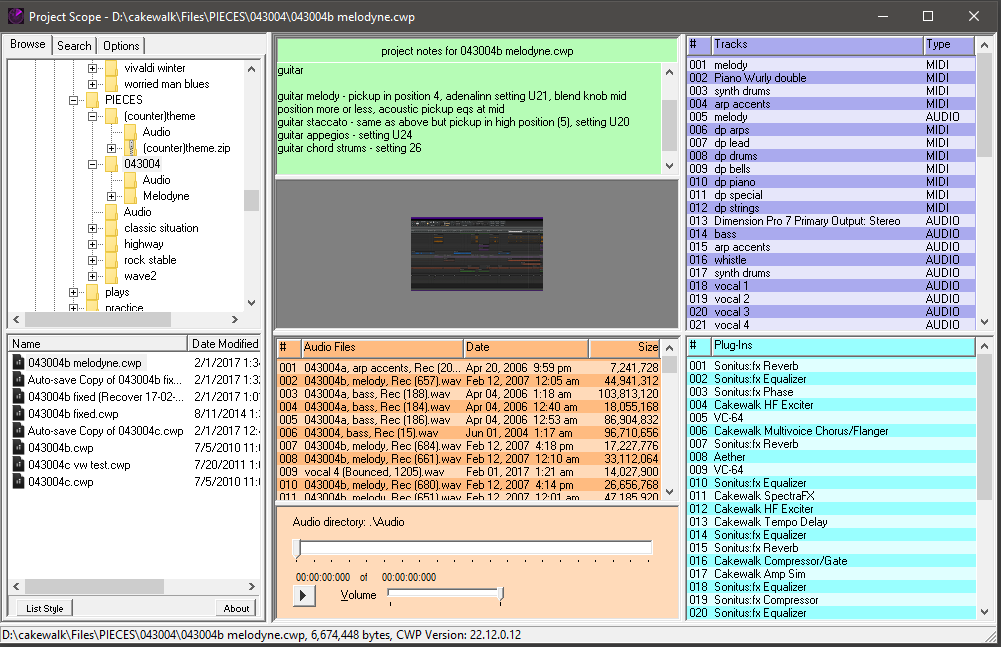Click the folder tree horizontal scroll right arrow
The width and height of the screenshot is (1001, 647).
point(236,319)
